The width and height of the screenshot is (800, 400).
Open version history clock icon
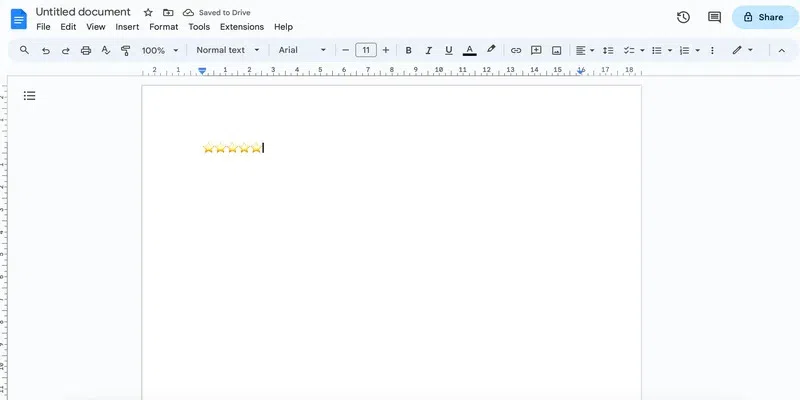[683, 17]
